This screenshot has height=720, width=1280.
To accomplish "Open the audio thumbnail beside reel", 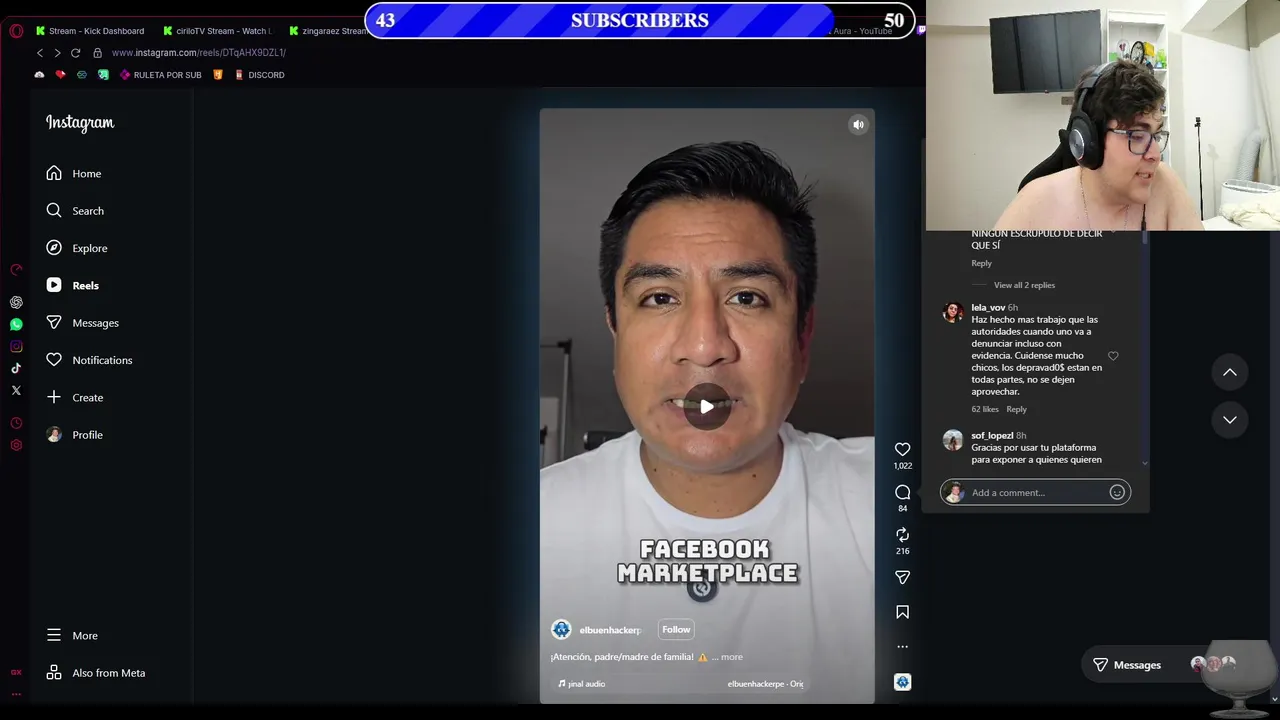I will click(902, 682).
